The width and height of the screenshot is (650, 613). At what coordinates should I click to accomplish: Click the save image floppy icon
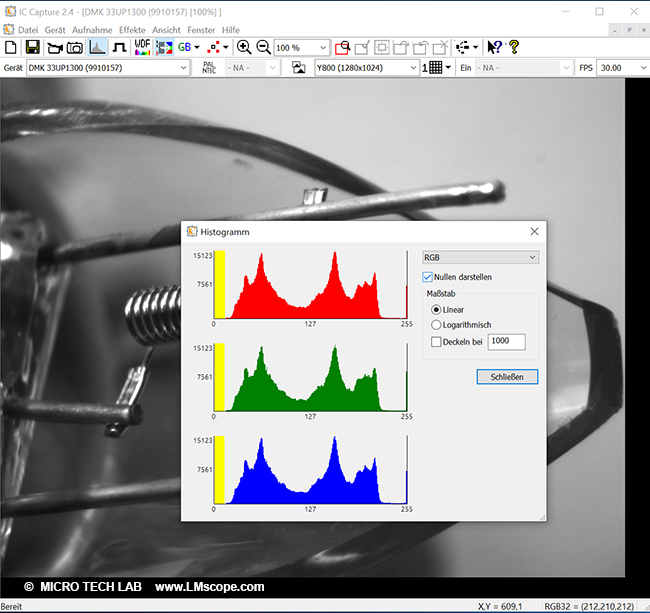32,47
